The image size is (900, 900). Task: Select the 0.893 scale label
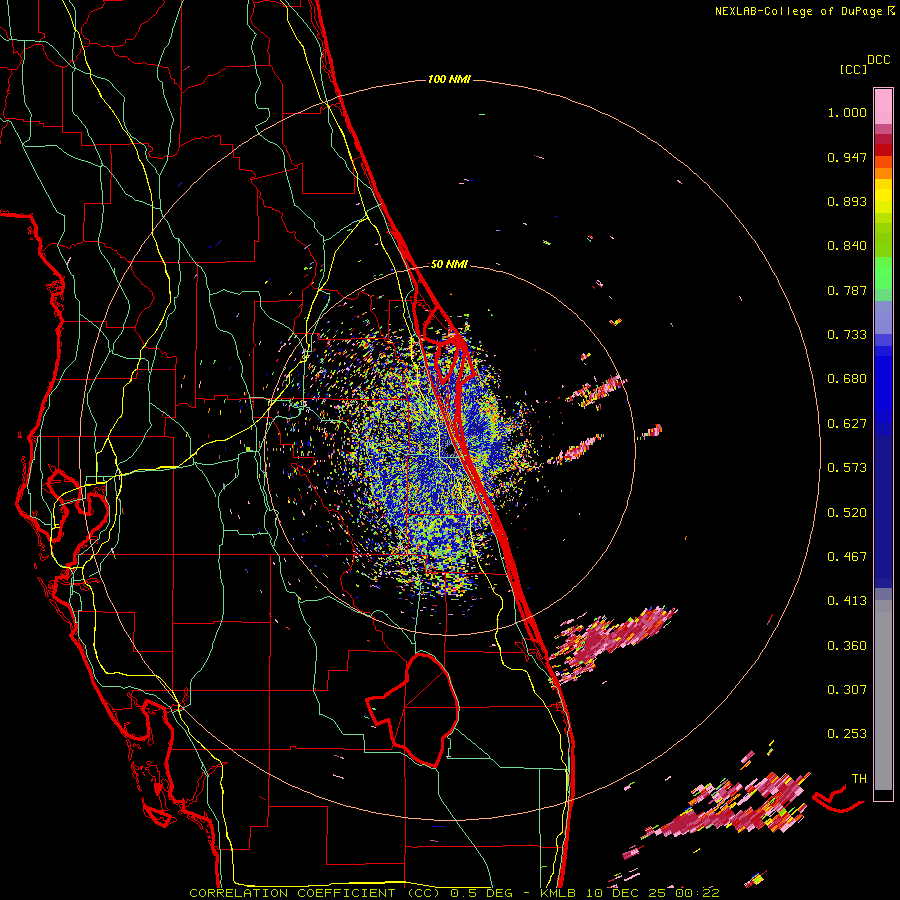click(x=847, y=201)
